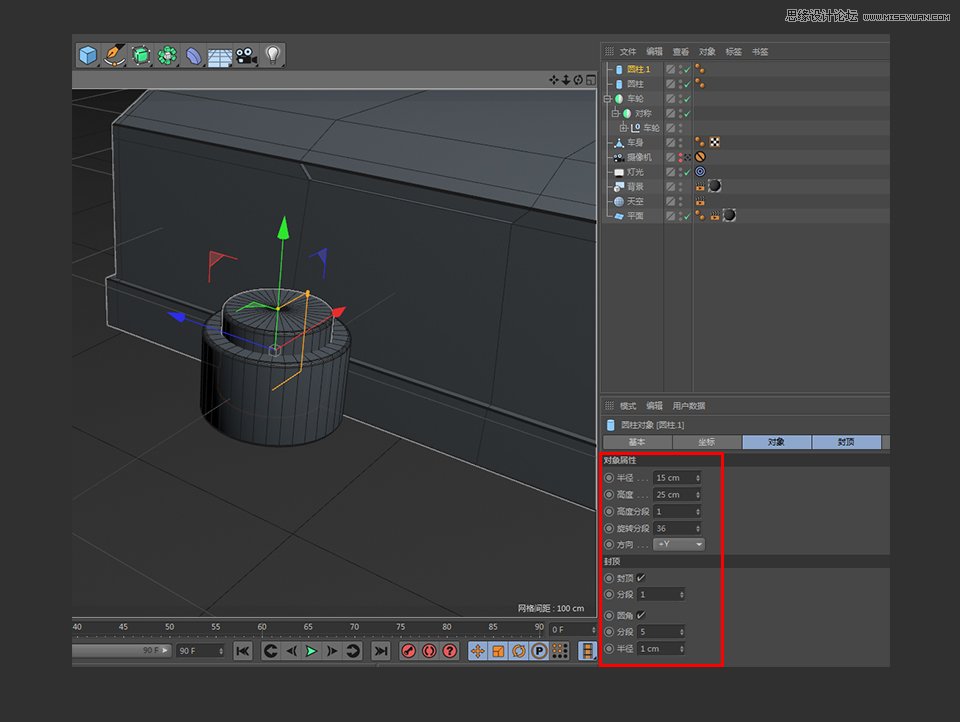Select the Cube primitive tool in the toolbar

86,56
